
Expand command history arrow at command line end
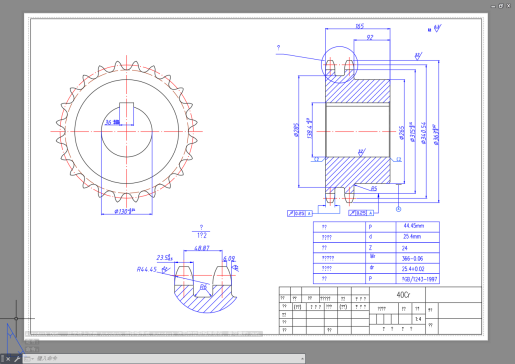[302, 359]
